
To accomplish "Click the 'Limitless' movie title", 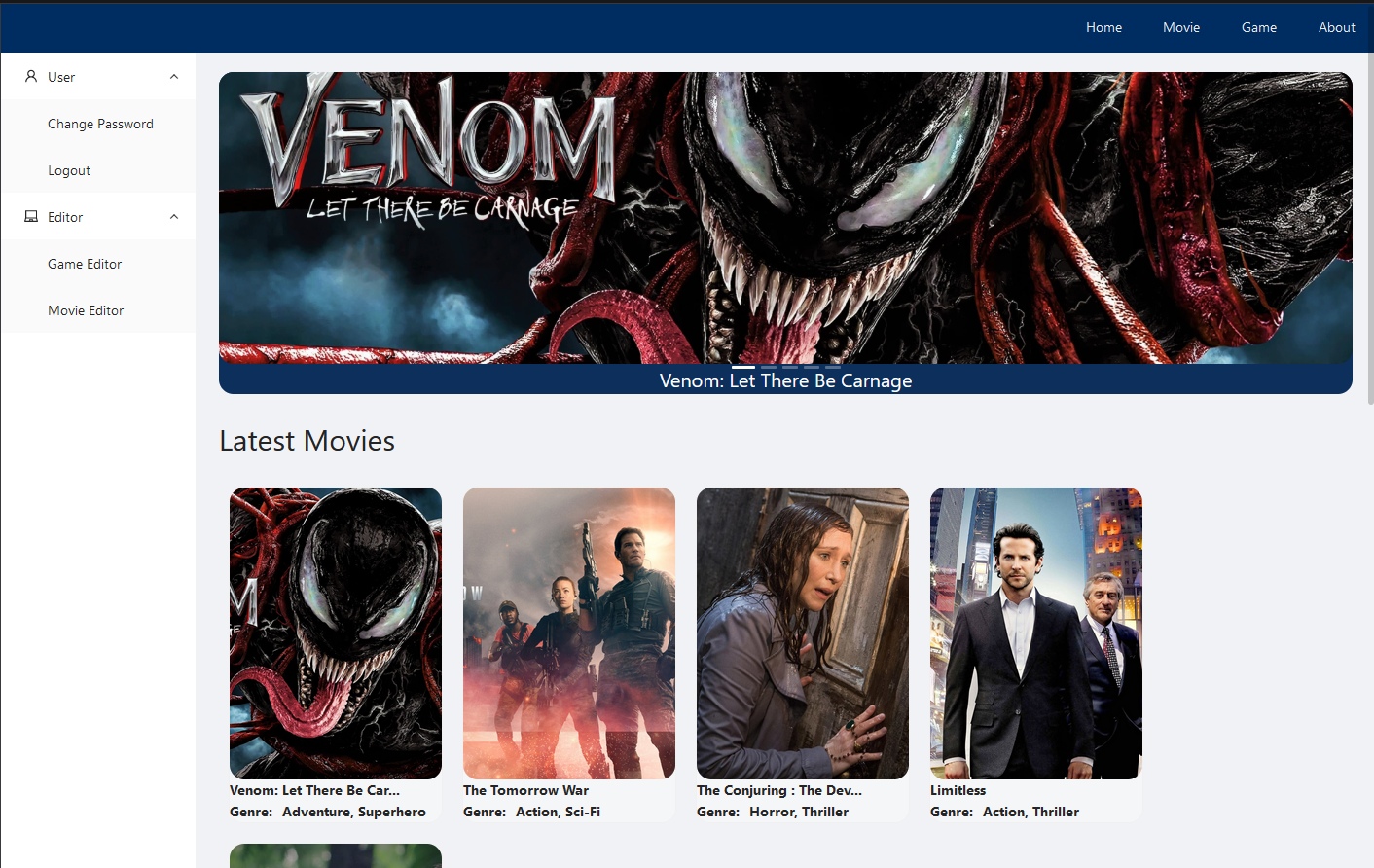I will click(958, 790).
